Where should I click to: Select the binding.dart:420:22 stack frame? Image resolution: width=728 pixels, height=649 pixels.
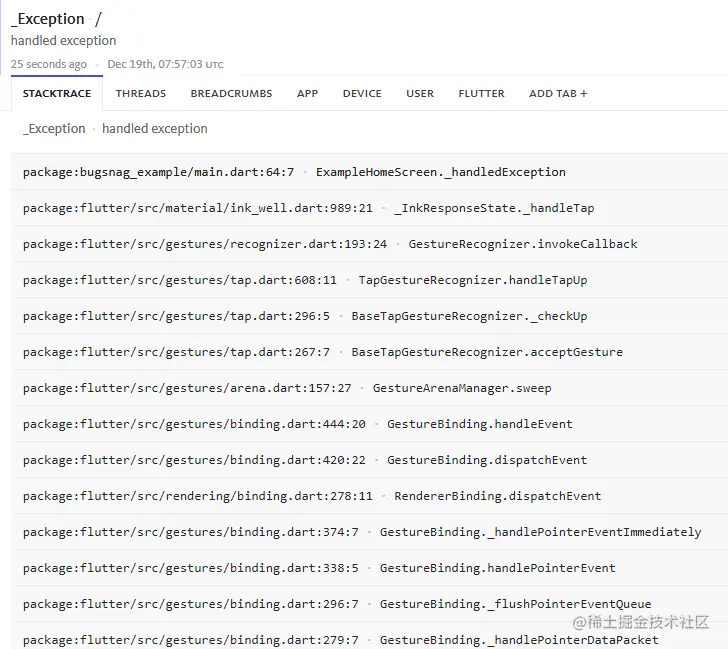tap(370, 460)
